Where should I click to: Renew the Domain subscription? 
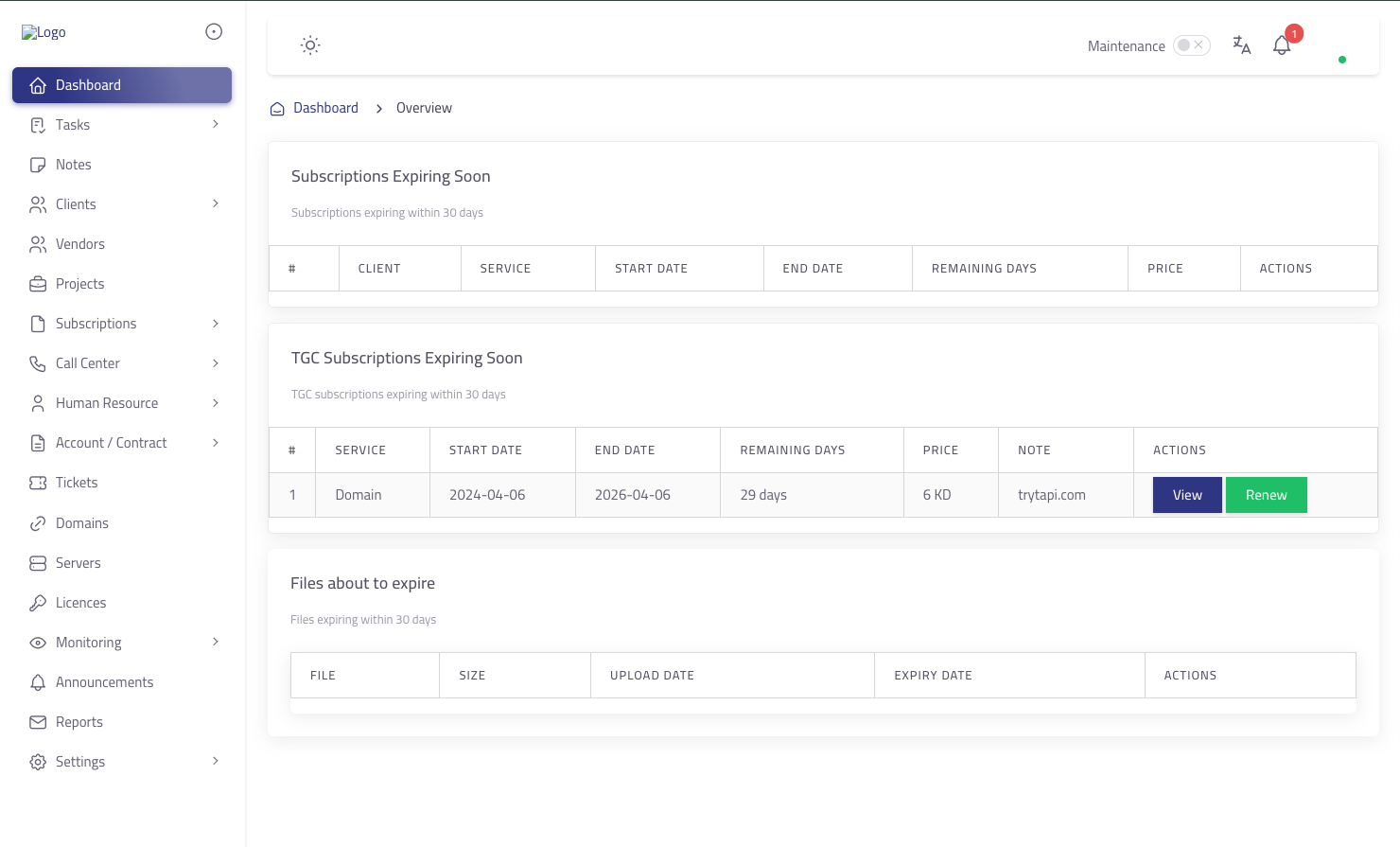[x=1267, y=494]
